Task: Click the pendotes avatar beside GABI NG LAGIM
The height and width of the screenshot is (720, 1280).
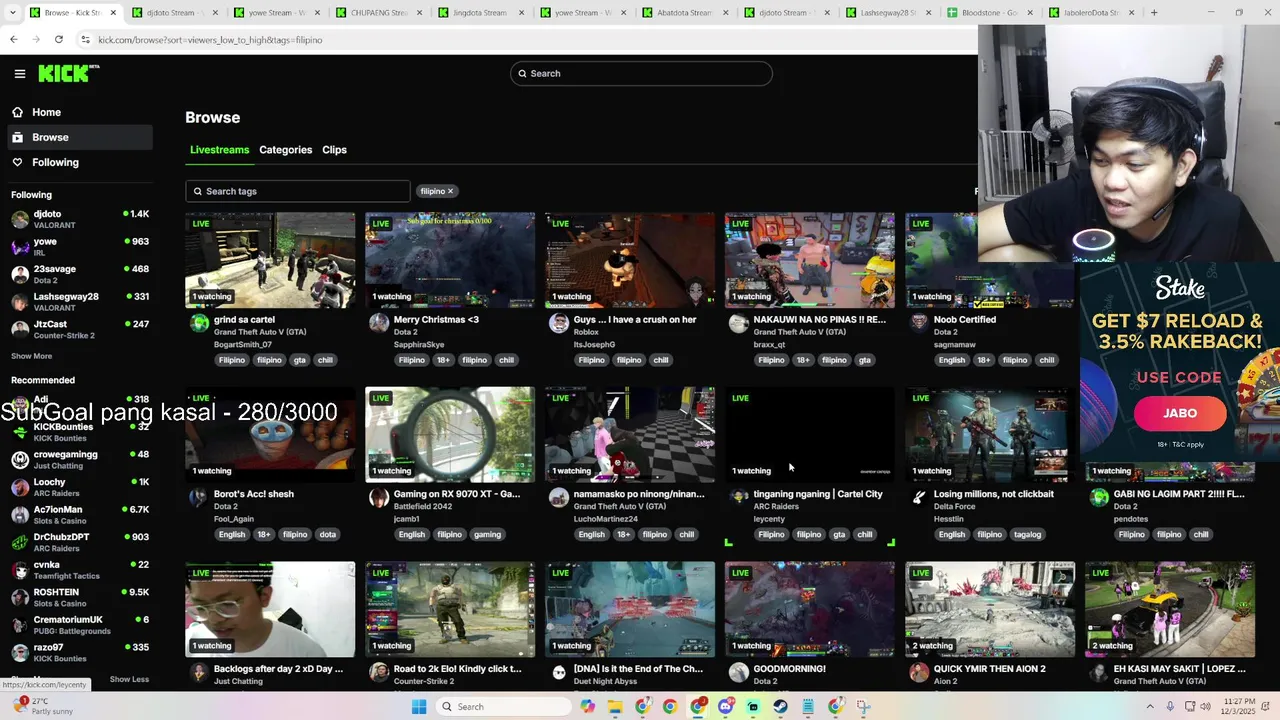Action: [x=1099, y=497]
